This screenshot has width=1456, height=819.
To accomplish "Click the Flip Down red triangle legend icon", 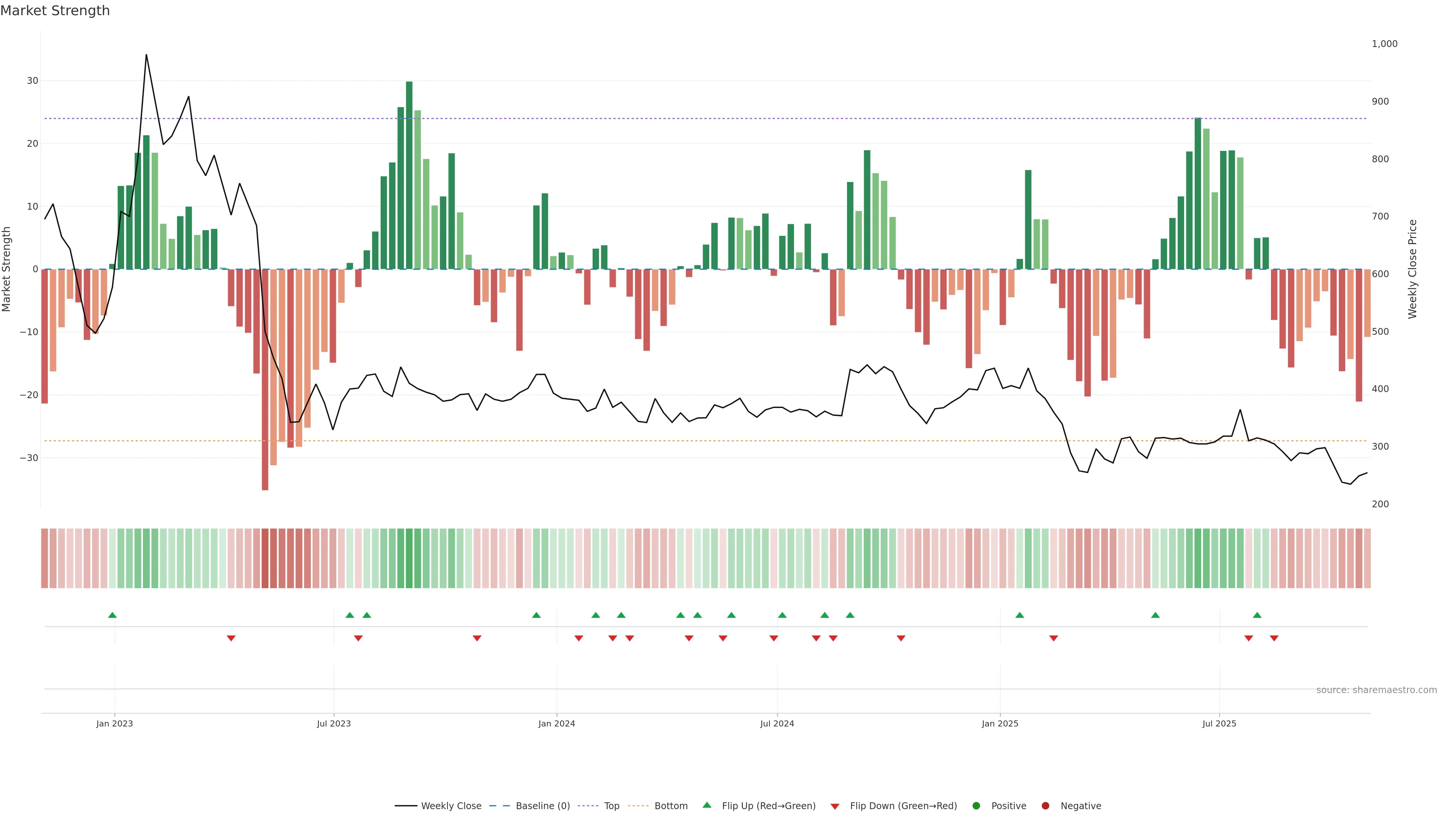I will click(x=835, y=806).
